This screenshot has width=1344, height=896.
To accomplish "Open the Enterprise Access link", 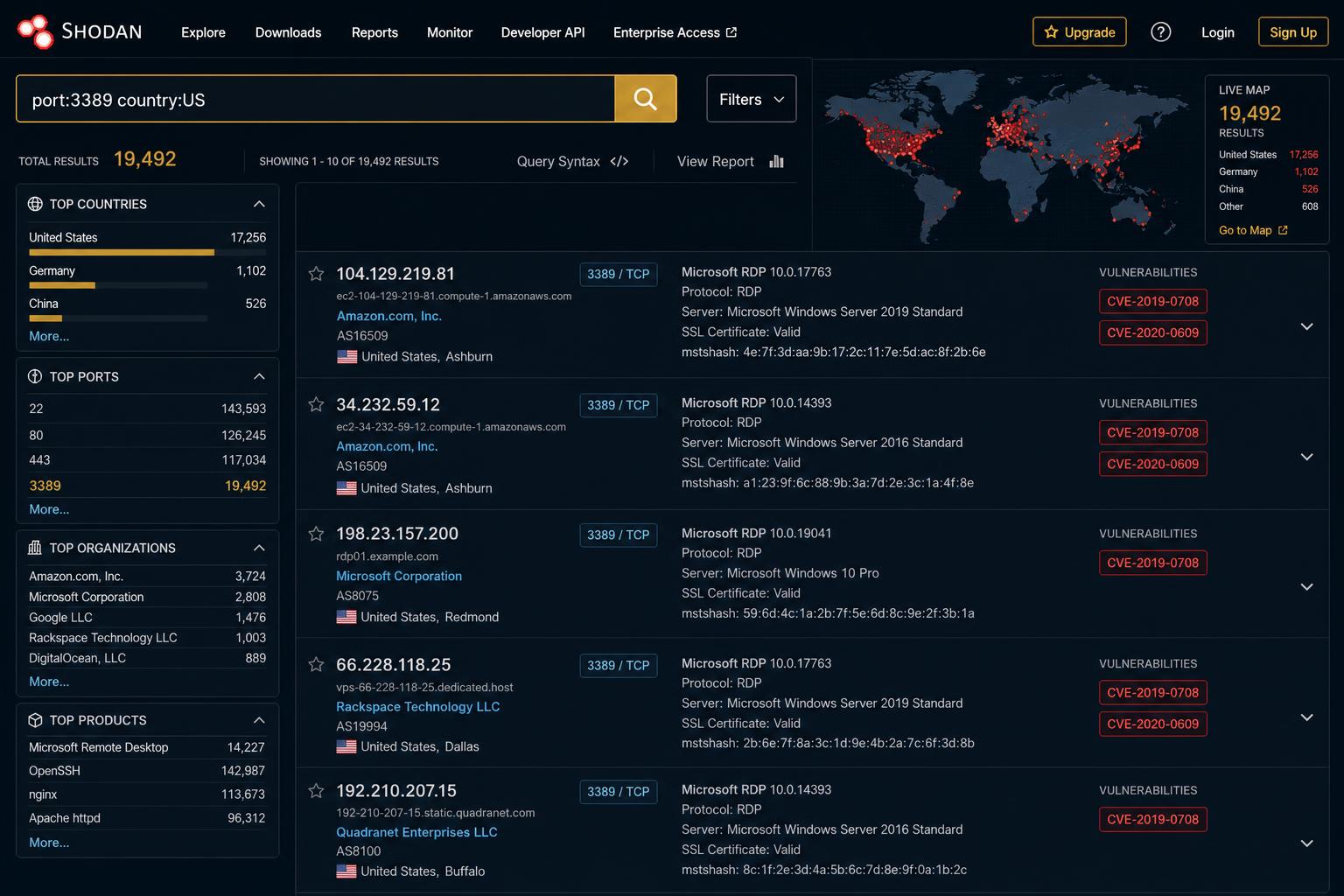I will point(675,32).
